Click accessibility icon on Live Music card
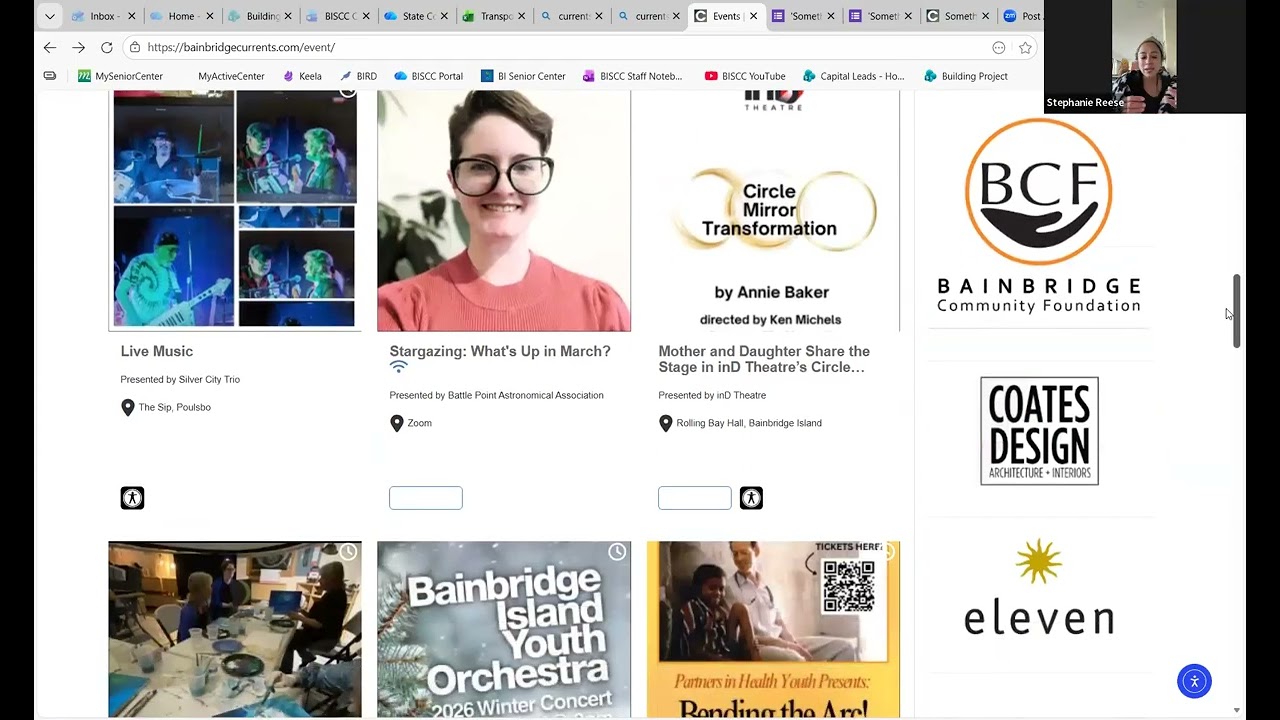This screenshot has width=1280, height=720. point(132,498)
